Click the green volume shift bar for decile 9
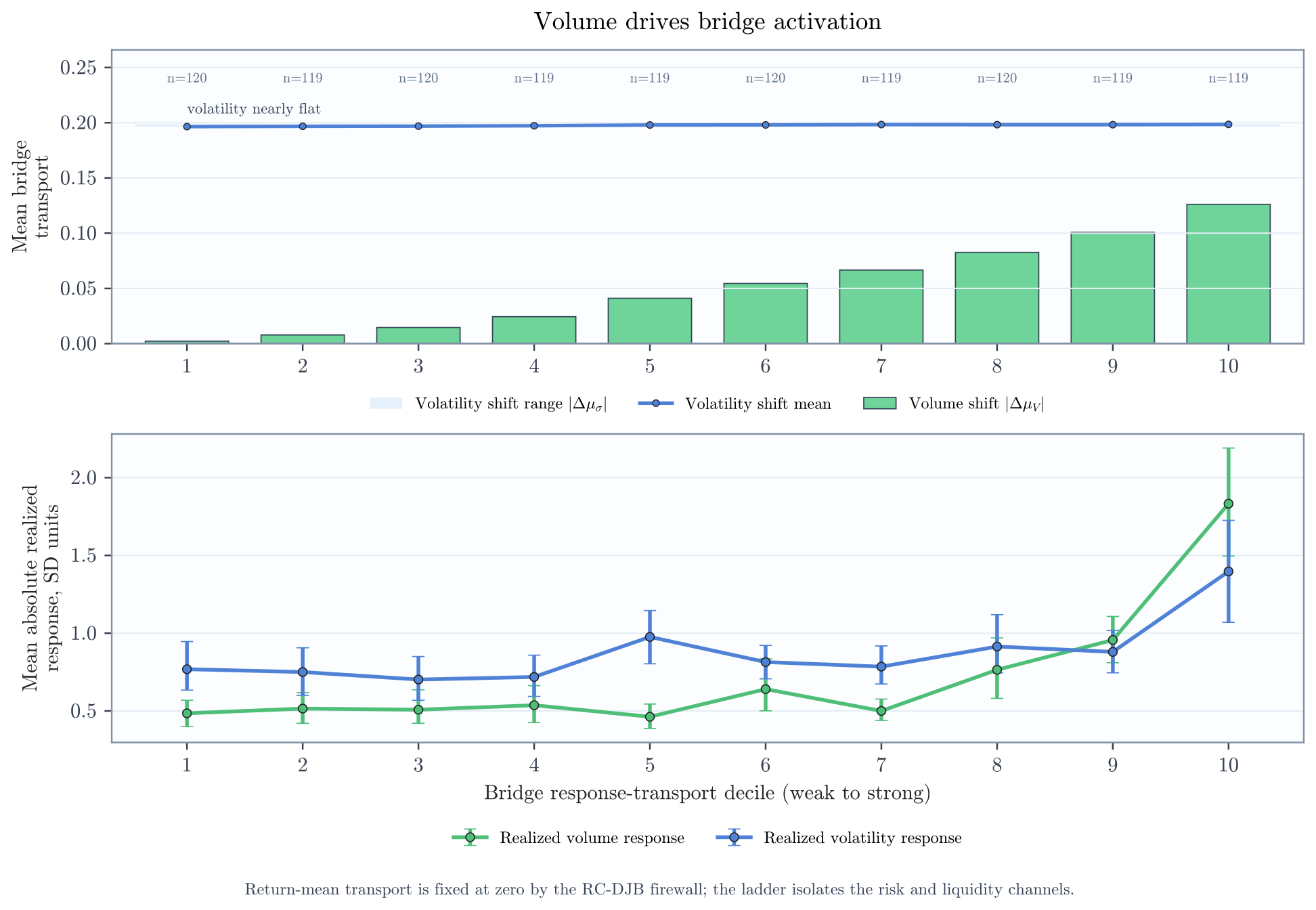This screenshot has width=1316, height=910. [1112, 288]
